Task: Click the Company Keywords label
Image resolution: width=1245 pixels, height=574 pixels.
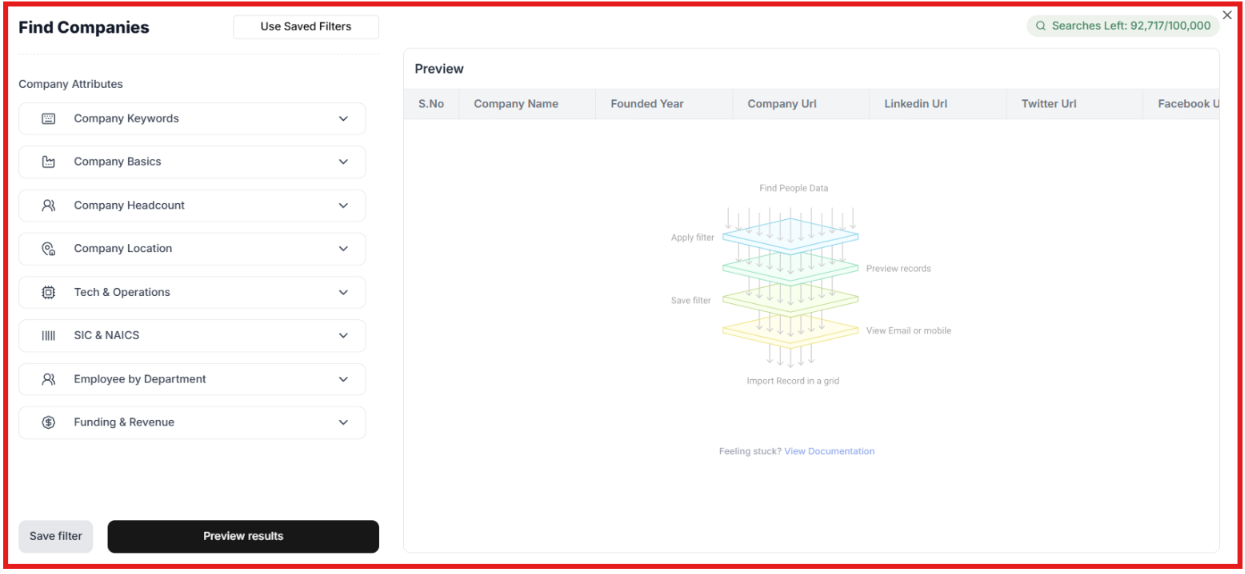Action: coord(126,119)
